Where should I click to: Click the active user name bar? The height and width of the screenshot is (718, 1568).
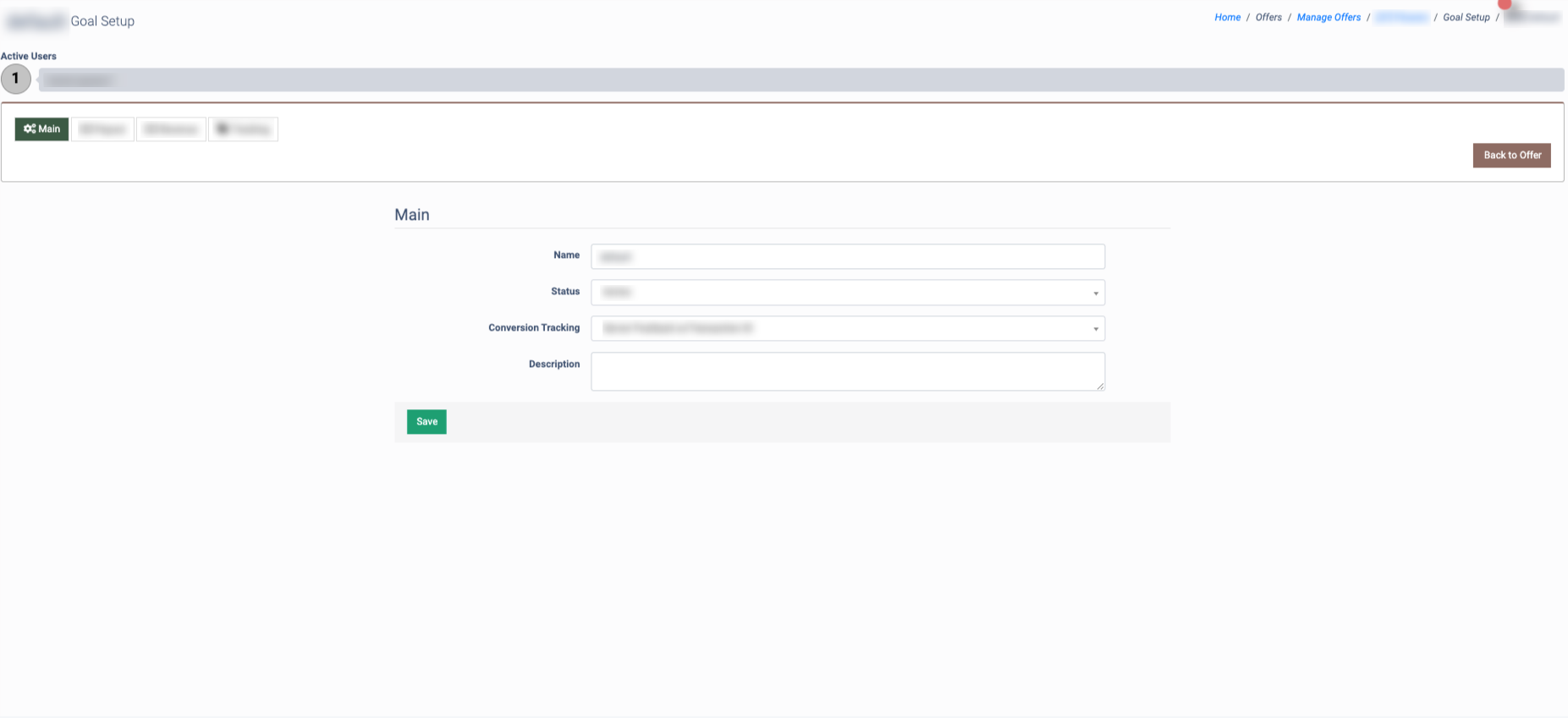800,80
